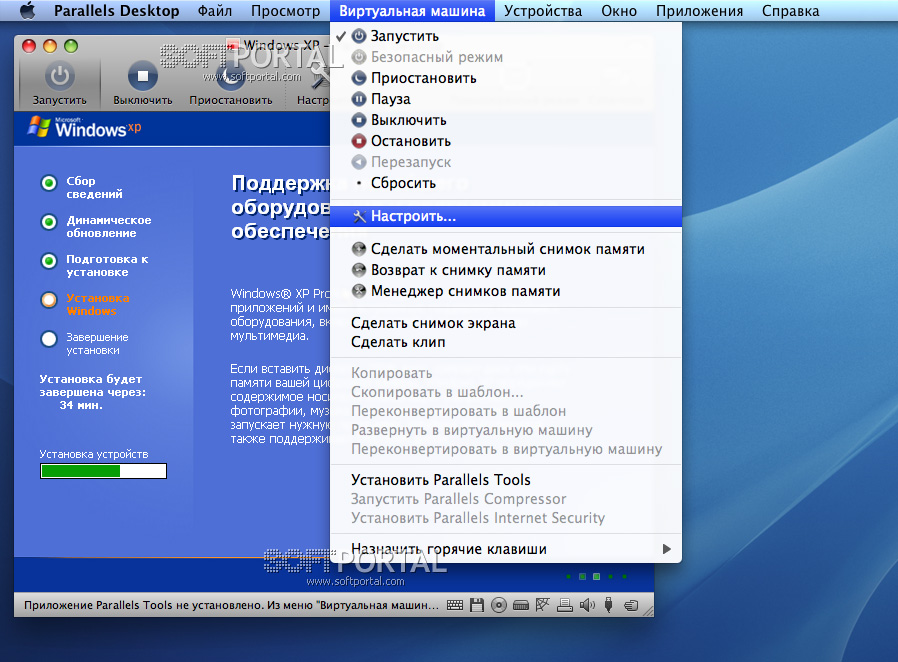898x662 pixels.
Task: Click the green zoom window button
Action: 71,46
